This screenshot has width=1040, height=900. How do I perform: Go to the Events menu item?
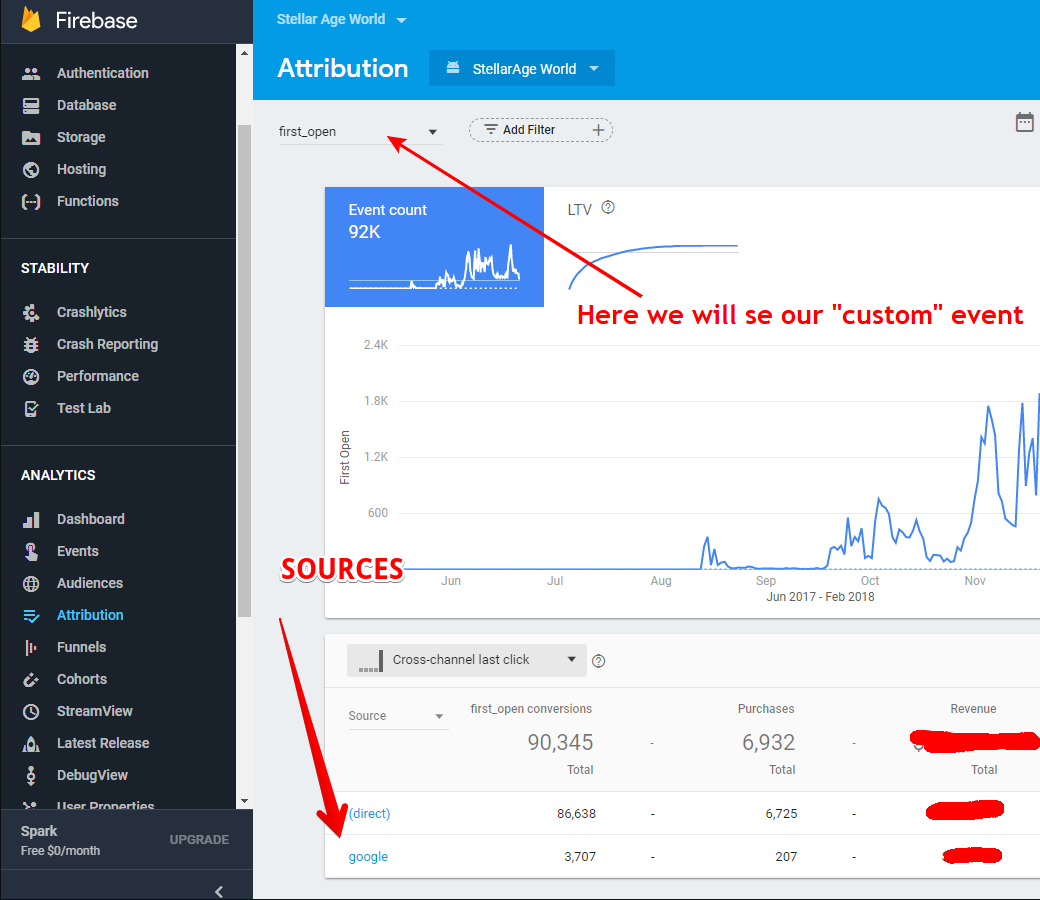[x=78, y=551]
